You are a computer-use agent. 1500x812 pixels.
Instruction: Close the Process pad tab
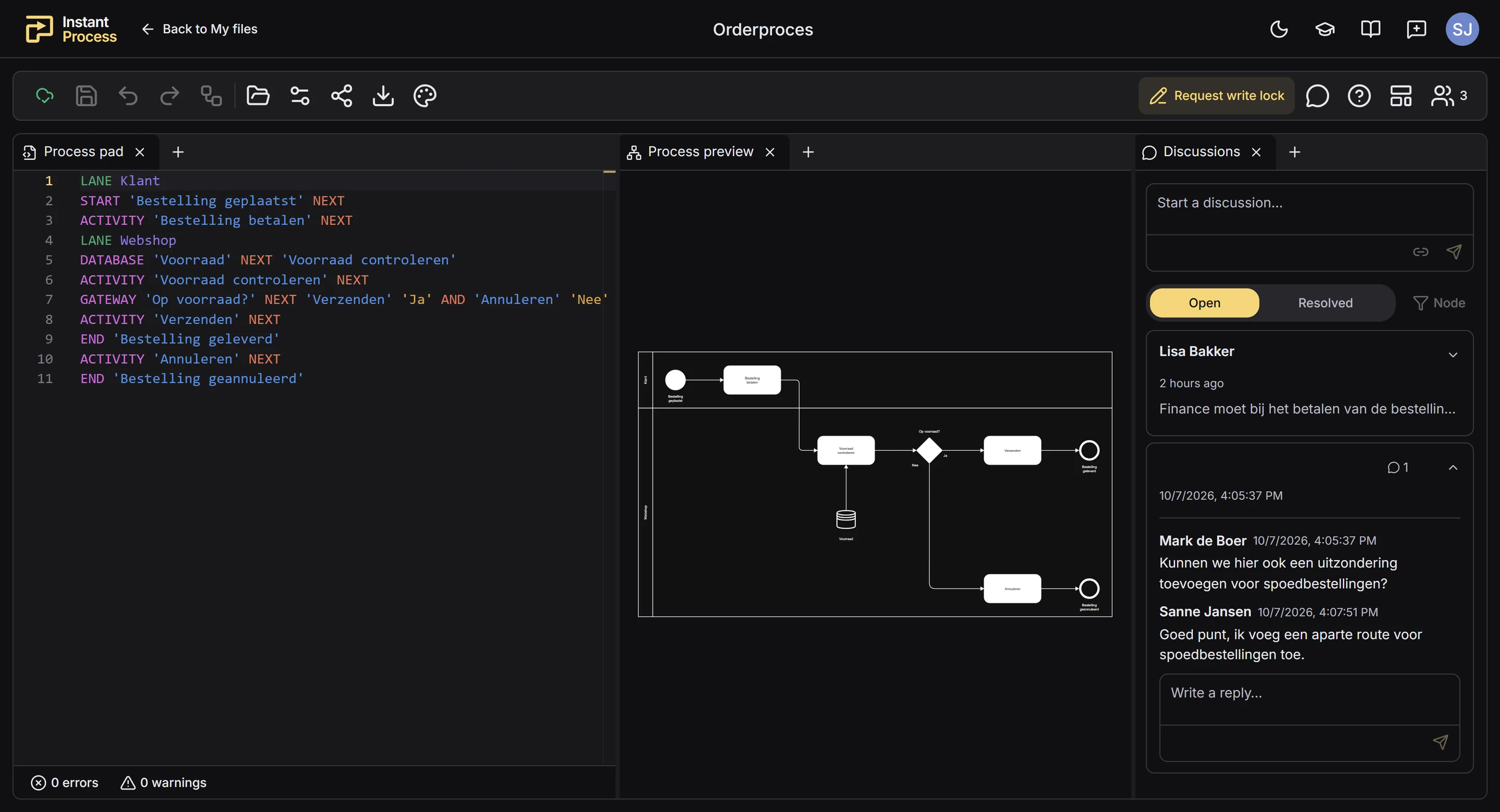[x=140, y=152]
